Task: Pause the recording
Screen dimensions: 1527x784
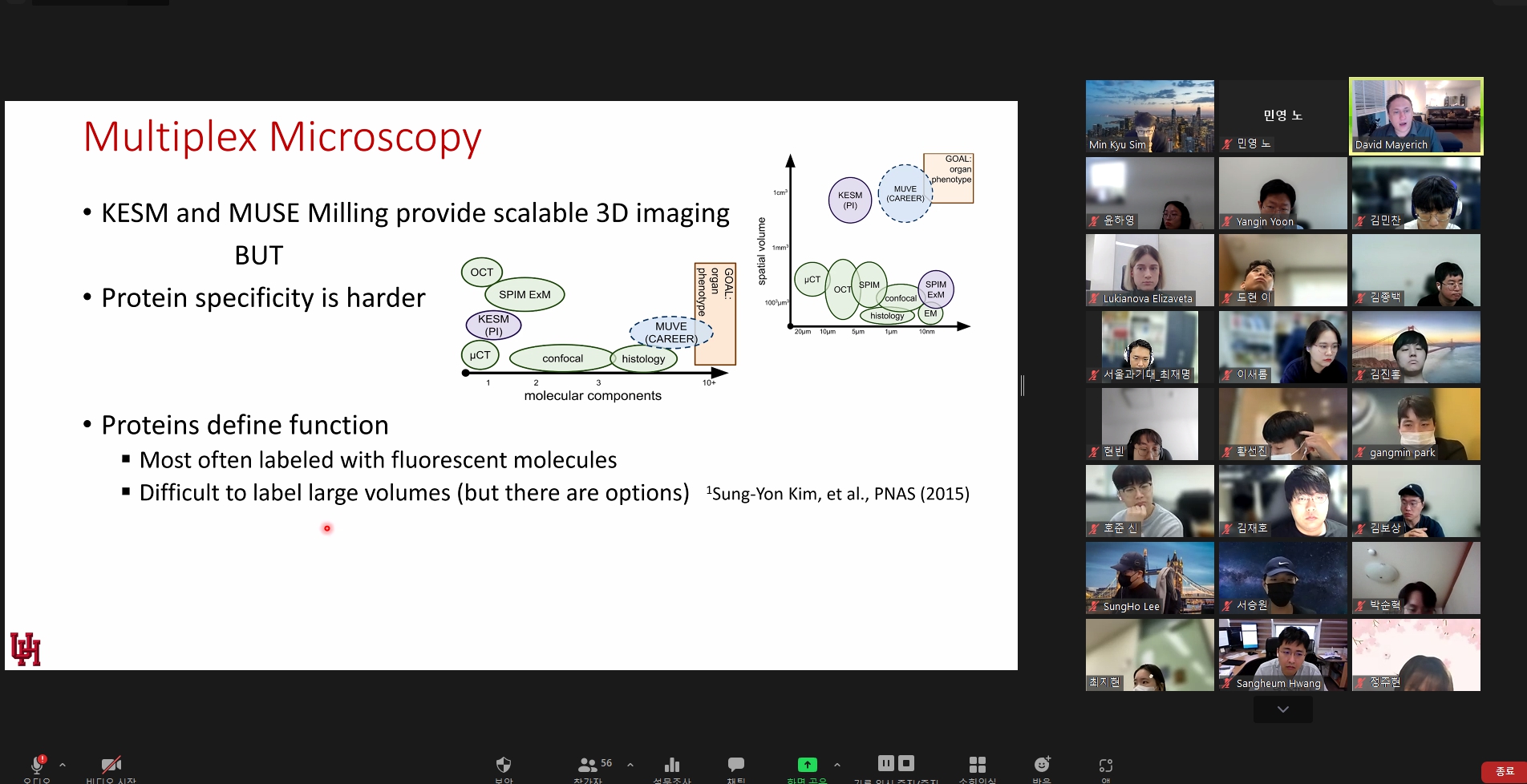Action: coord(885,762)
